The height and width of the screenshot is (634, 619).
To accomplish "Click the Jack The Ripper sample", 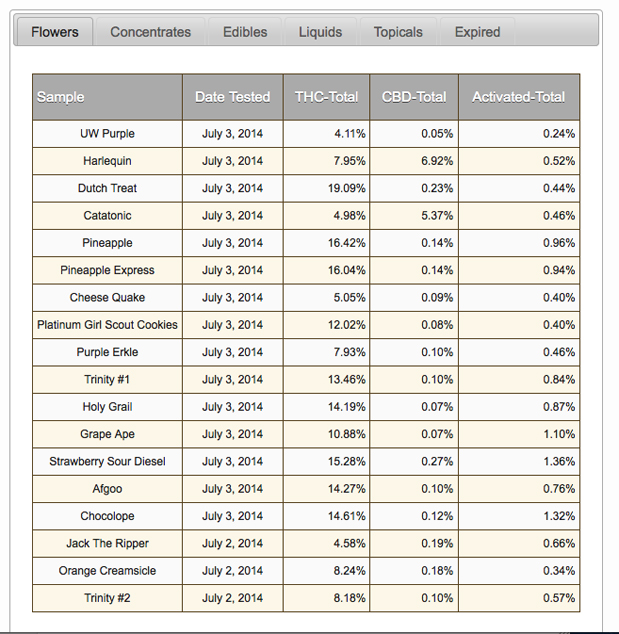I will pos(107,544).
